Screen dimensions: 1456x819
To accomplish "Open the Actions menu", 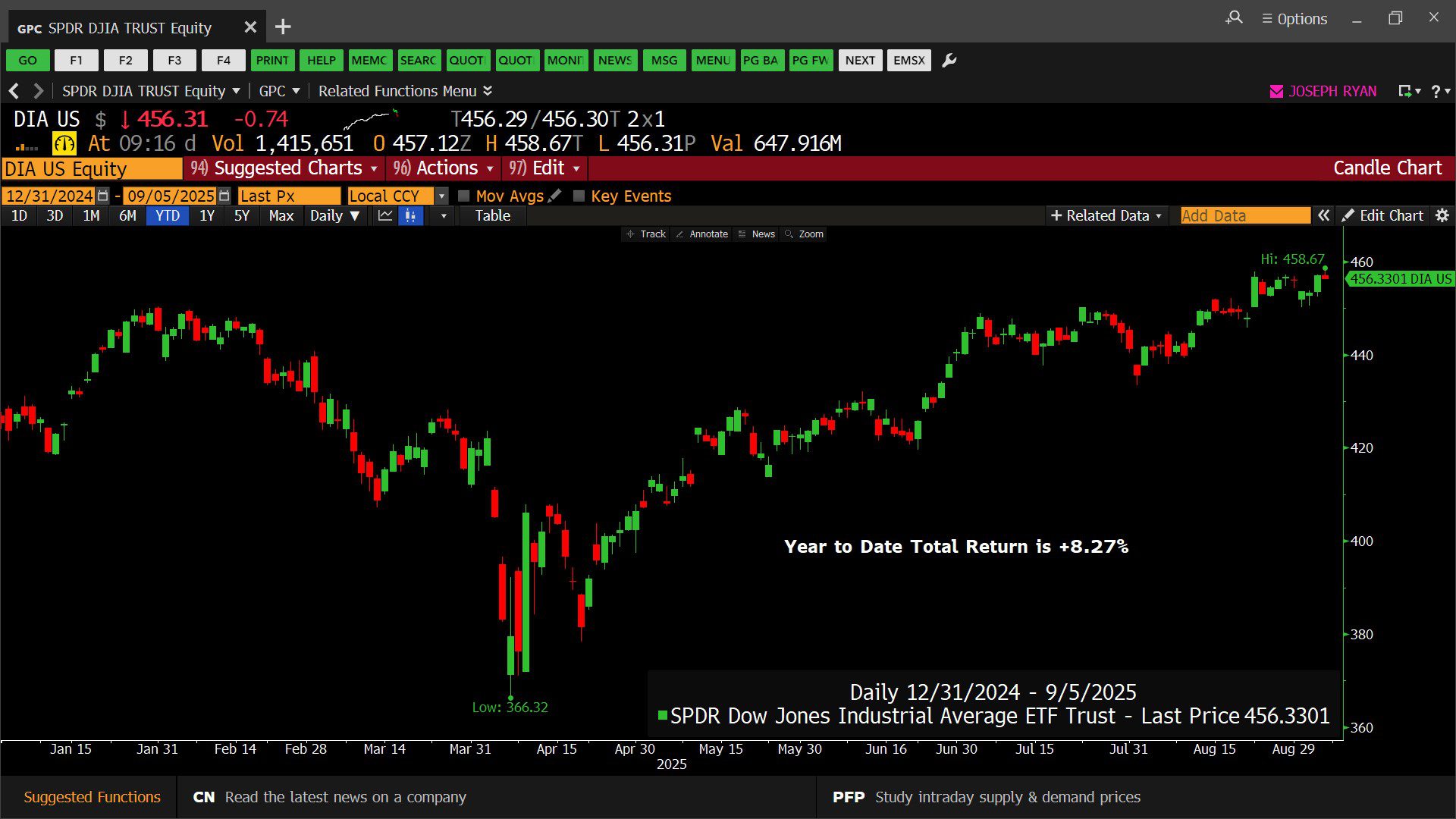I will [x=444, y=168].
